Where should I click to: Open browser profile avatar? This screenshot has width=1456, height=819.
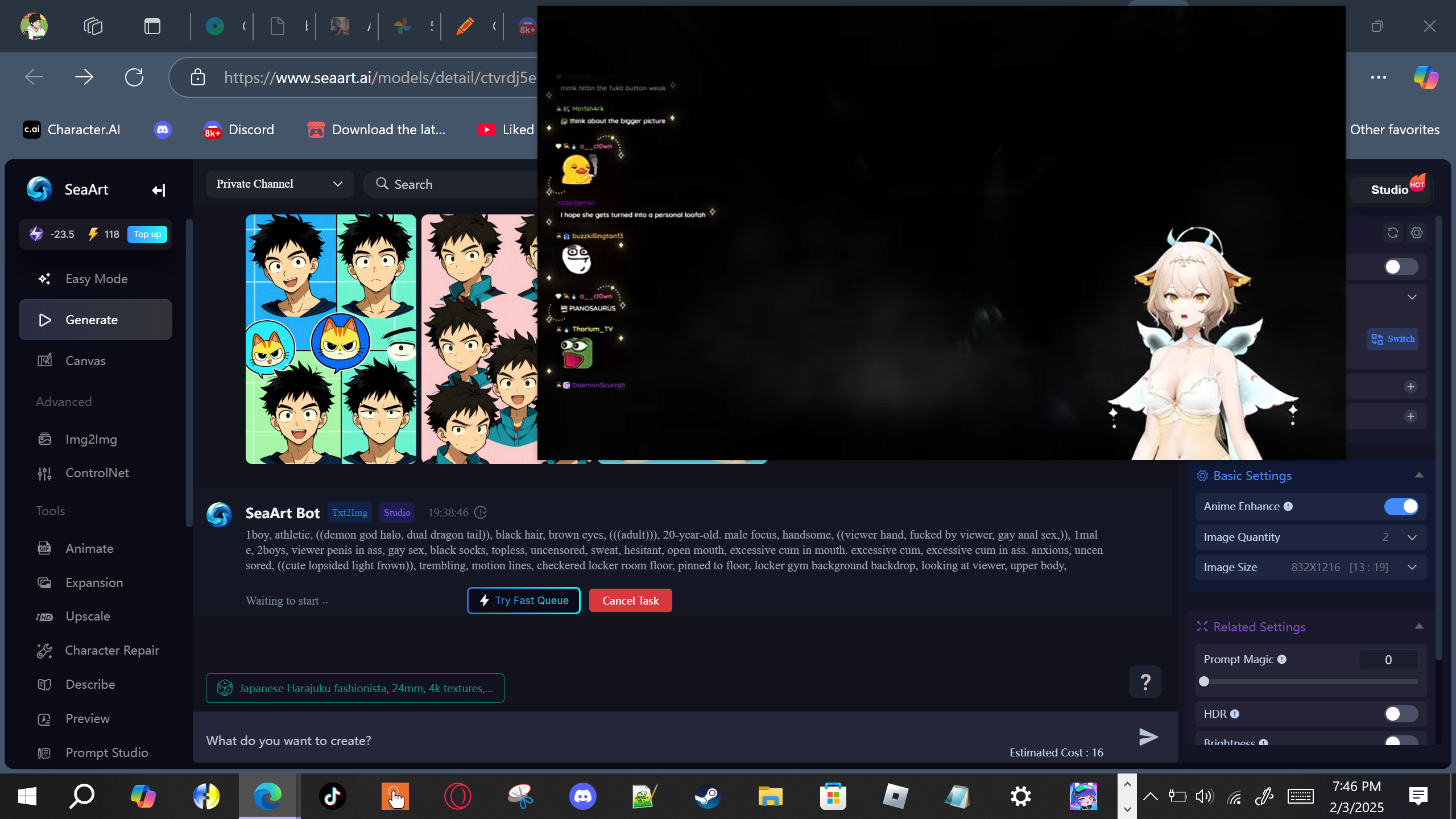point(34,26)
